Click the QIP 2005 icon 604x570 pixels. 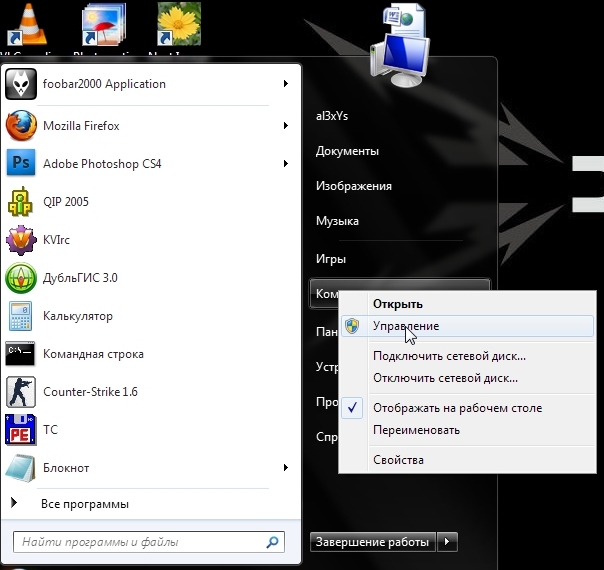(x=20, y=201)
